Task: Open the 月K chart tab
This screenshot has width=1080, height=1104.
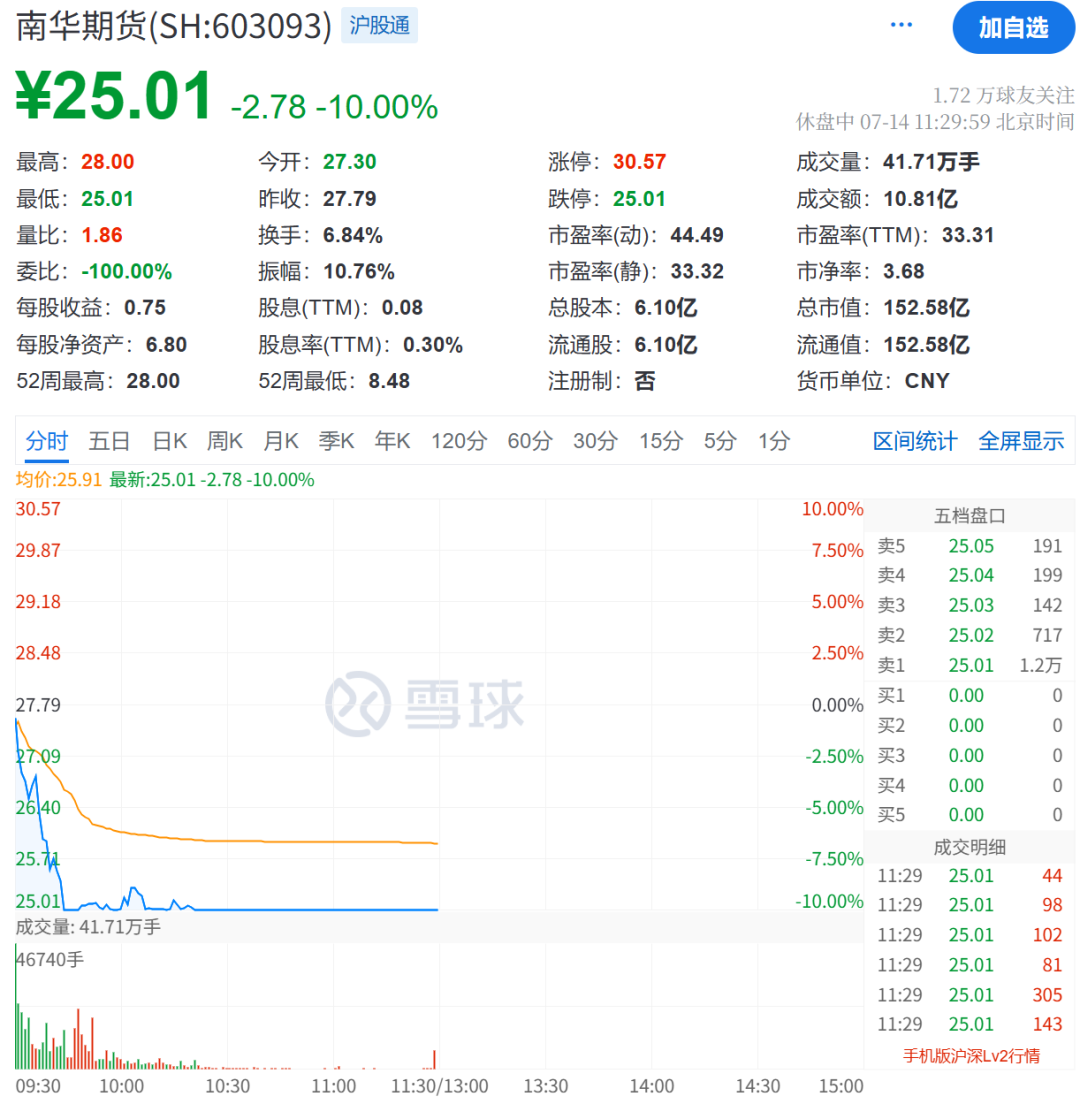Action: 280,441
